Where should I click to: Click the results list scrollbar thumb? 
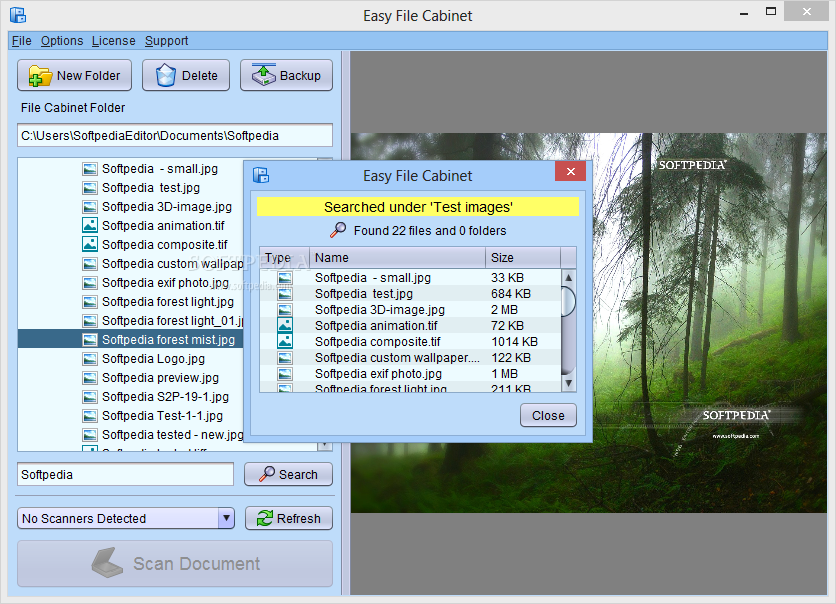(568, 301)
